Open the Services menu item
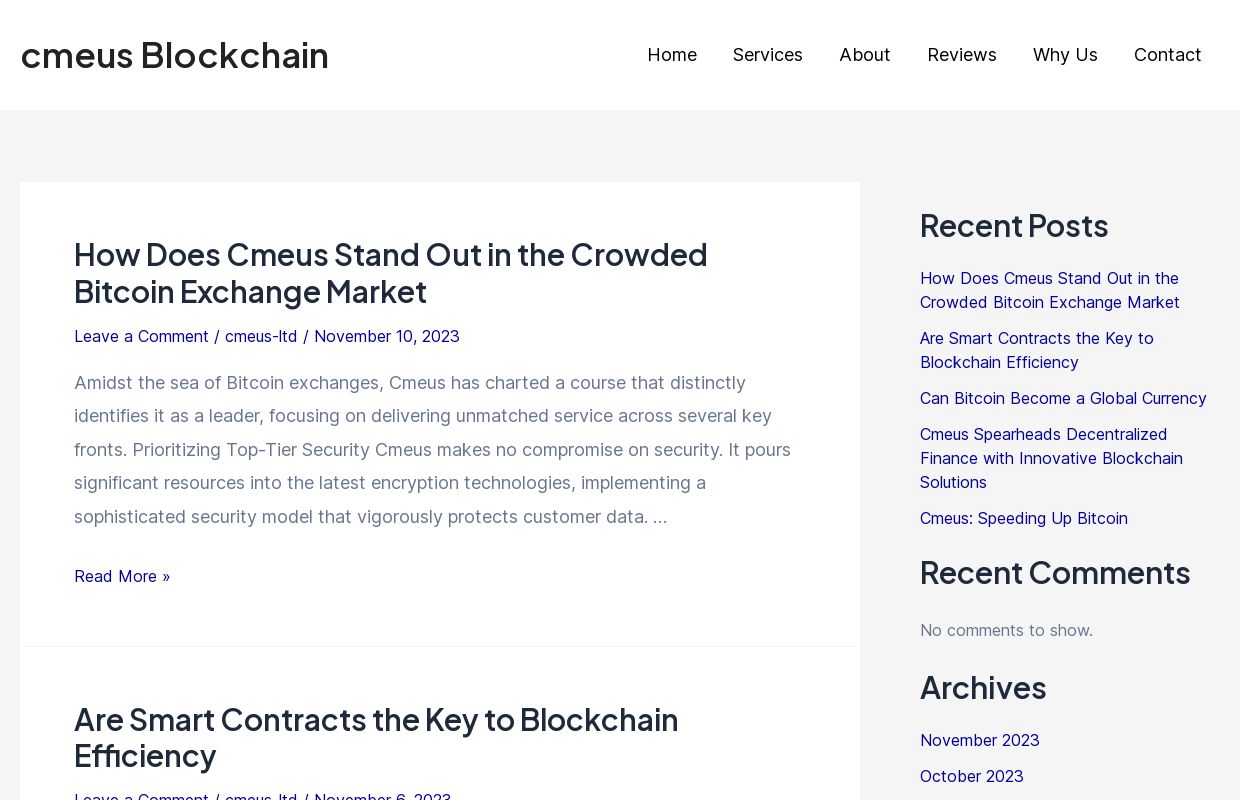The image size is (1240, 800). coord(767,55)
